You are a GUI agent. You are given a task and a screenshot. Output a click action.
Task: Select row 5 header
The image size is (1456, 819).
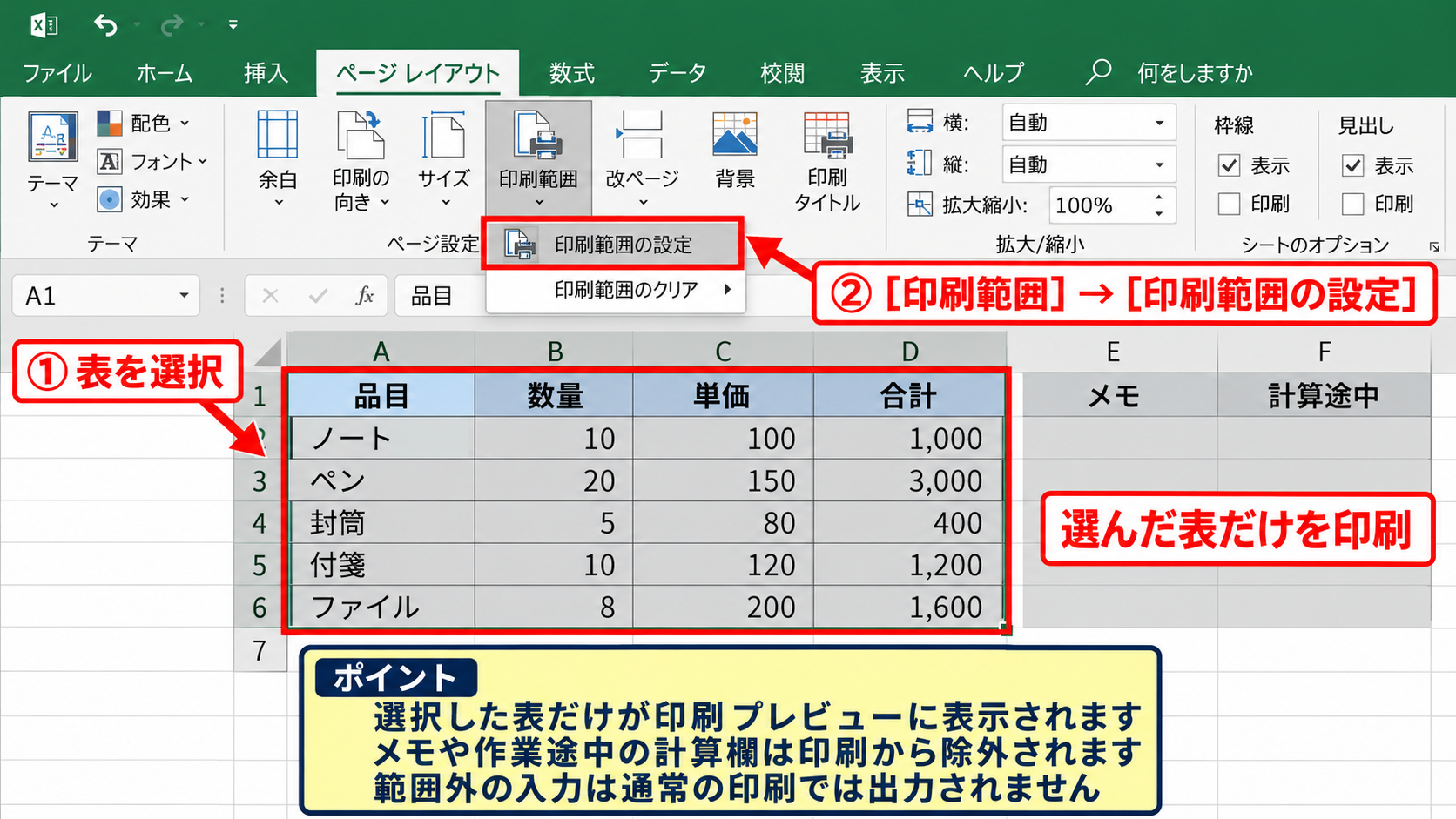[x=260, y=566]
